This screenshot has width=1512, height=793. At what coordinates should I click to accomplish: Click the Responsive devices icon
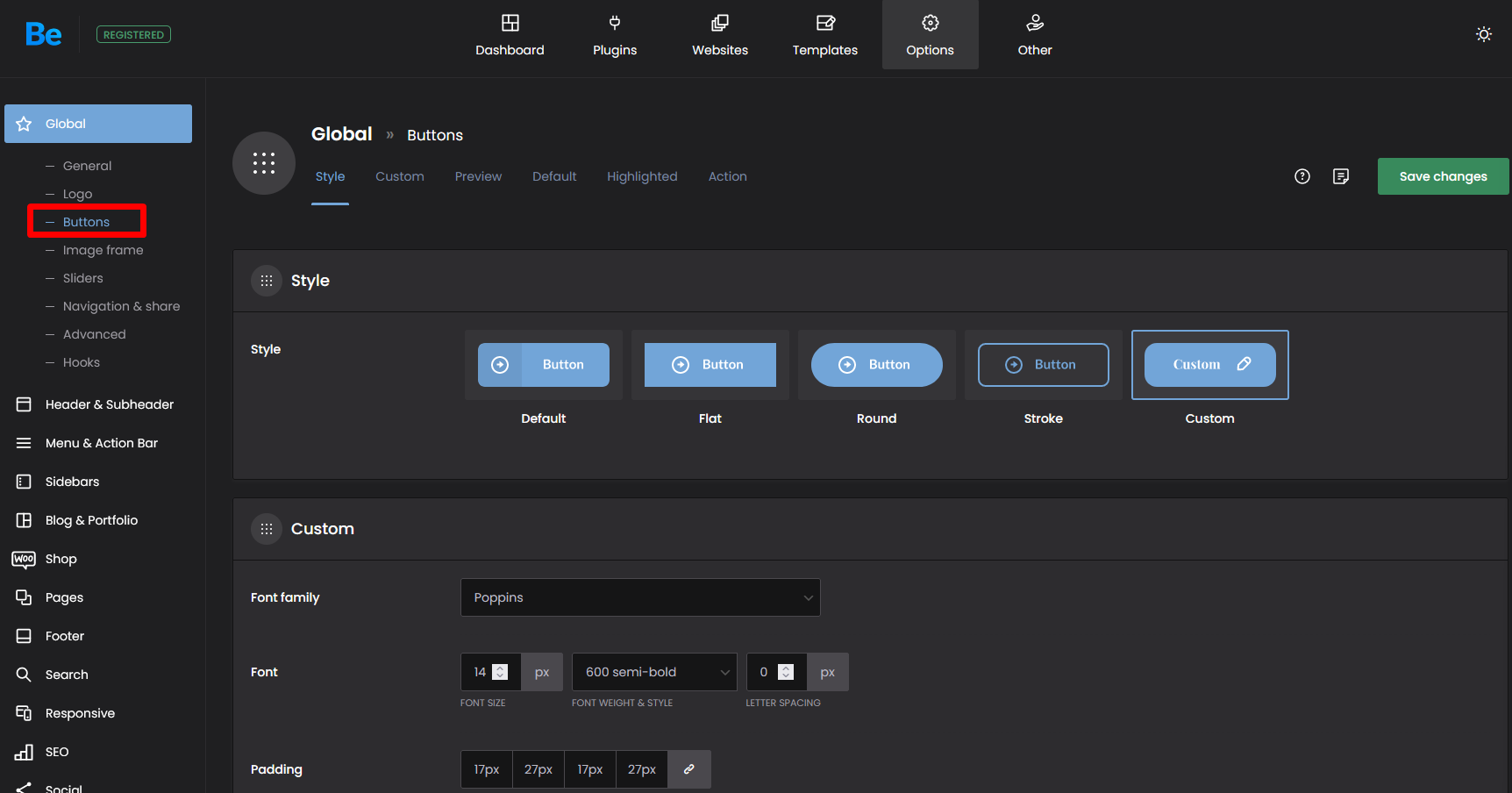24,713
